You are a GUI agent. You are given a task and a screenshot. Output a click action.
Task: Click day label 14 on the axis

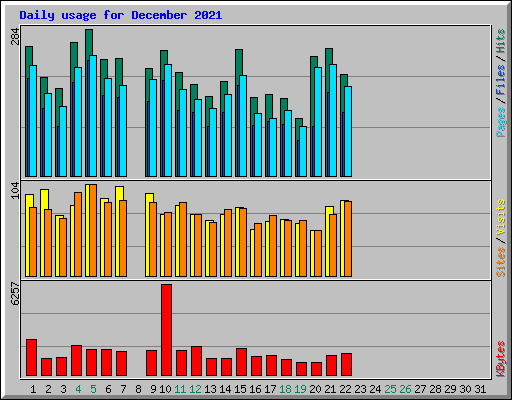pos(225,389)
